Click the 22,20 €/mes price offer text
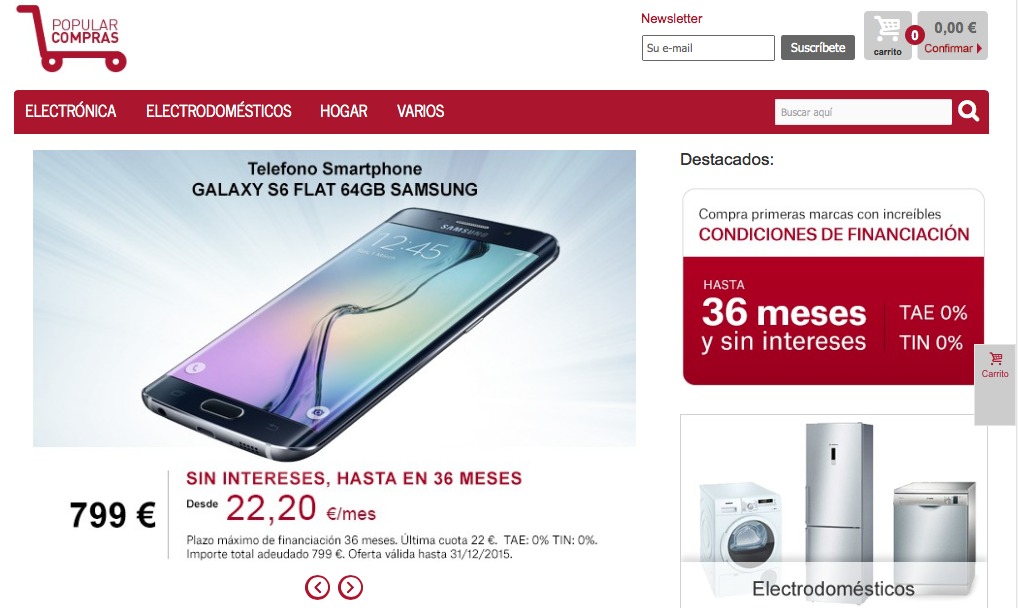Image resolution: width=1018 pixels, height=608 pixels. tap(301, 509)
